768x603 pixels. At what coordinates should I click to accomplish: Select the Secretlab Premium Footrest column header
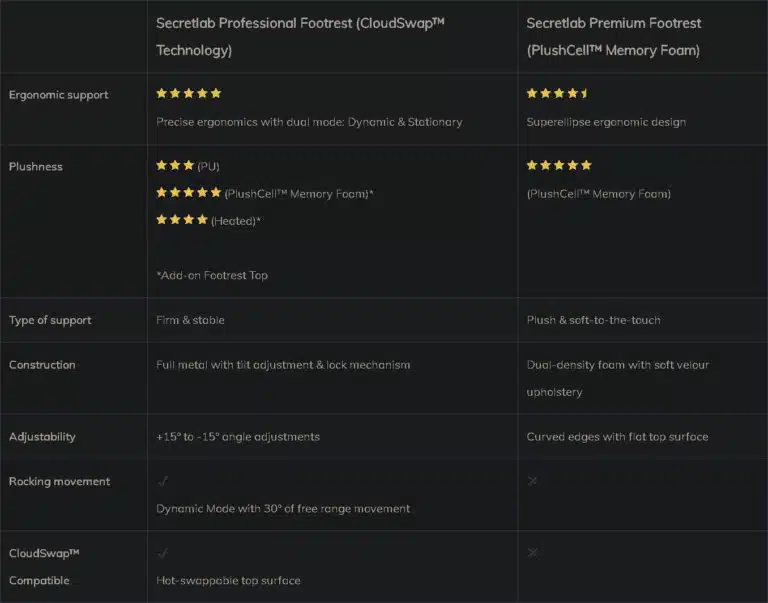coord(614,36)
